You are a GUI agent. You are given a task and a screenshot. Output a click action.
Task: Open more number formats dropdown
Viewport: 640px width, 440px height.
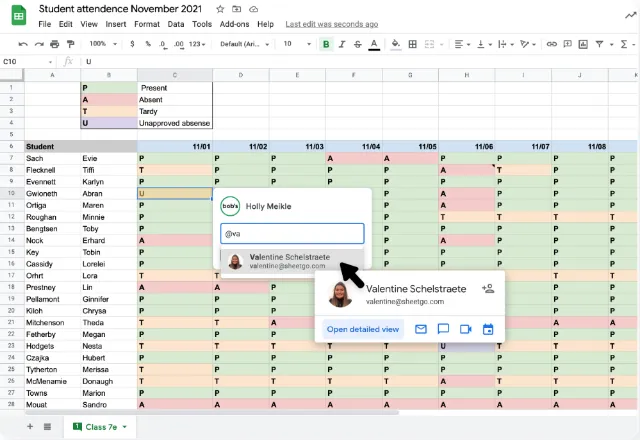pos(197,44)
